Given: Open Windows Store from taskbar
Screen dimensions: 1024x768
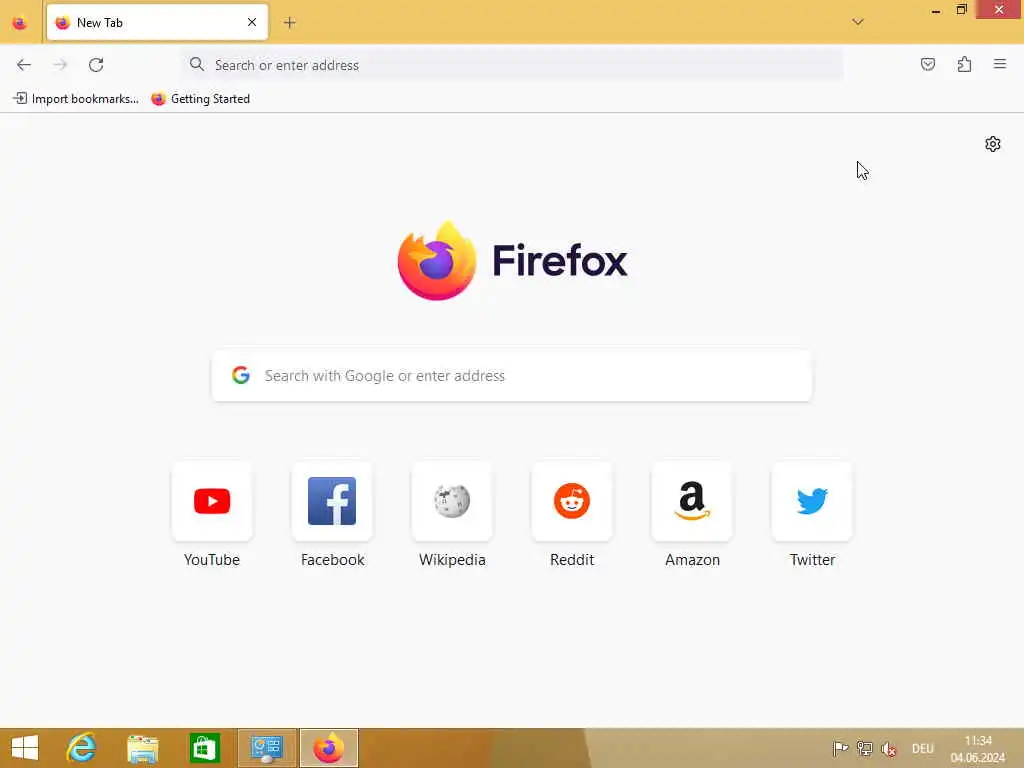Looking at the screenshot, I should 205,748.
